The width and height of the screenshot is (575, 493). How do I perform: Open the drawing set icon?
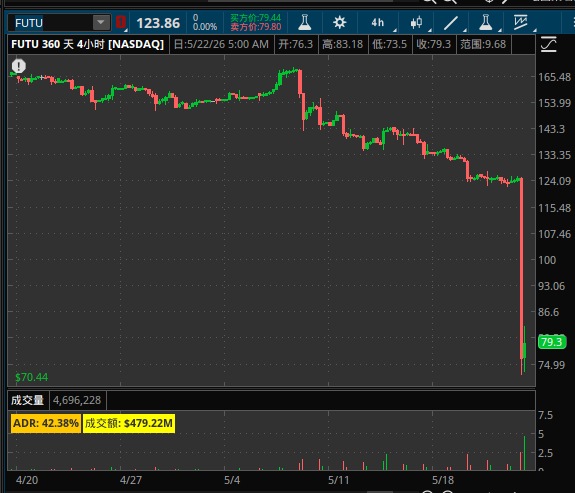click(x=520, y=22)
